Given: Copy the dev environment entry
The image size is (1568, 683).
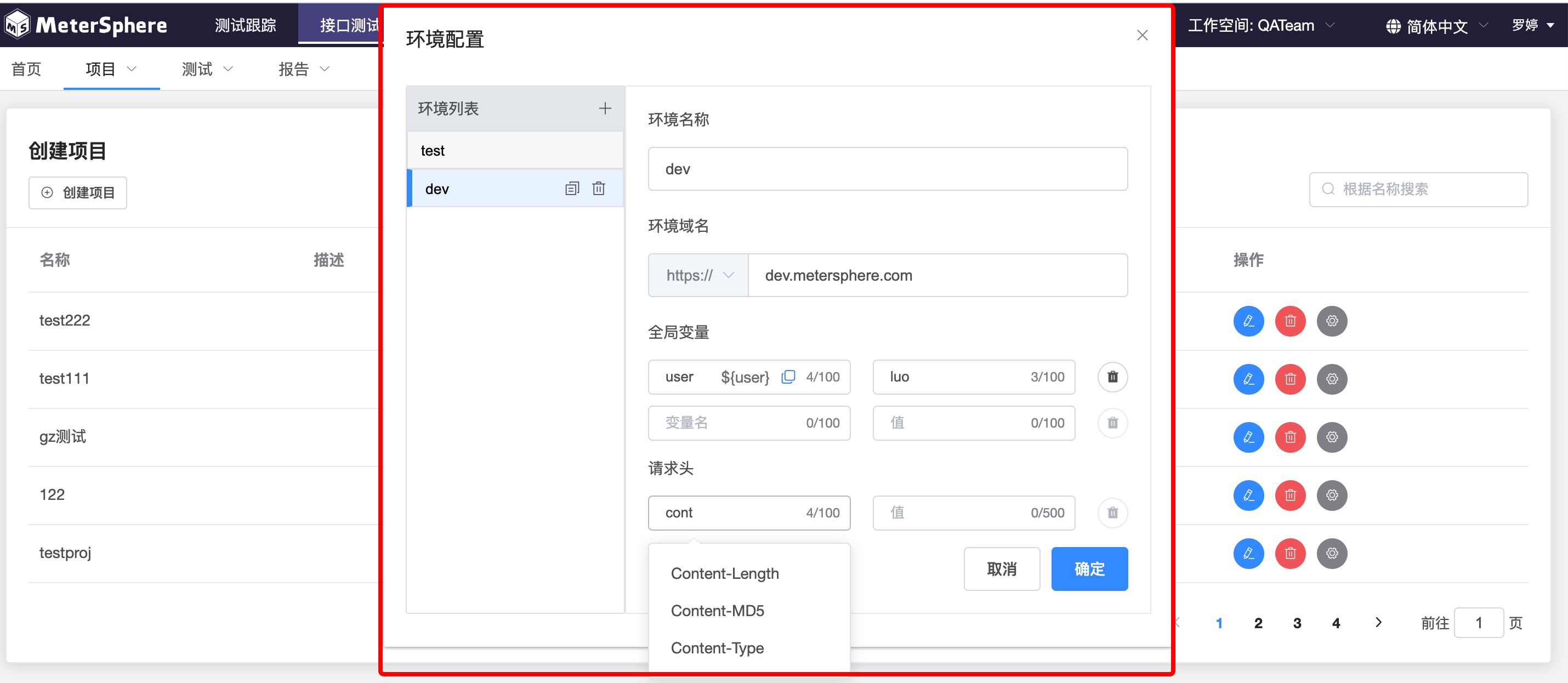Looking at the screenshot, I should tap(572, 189).
